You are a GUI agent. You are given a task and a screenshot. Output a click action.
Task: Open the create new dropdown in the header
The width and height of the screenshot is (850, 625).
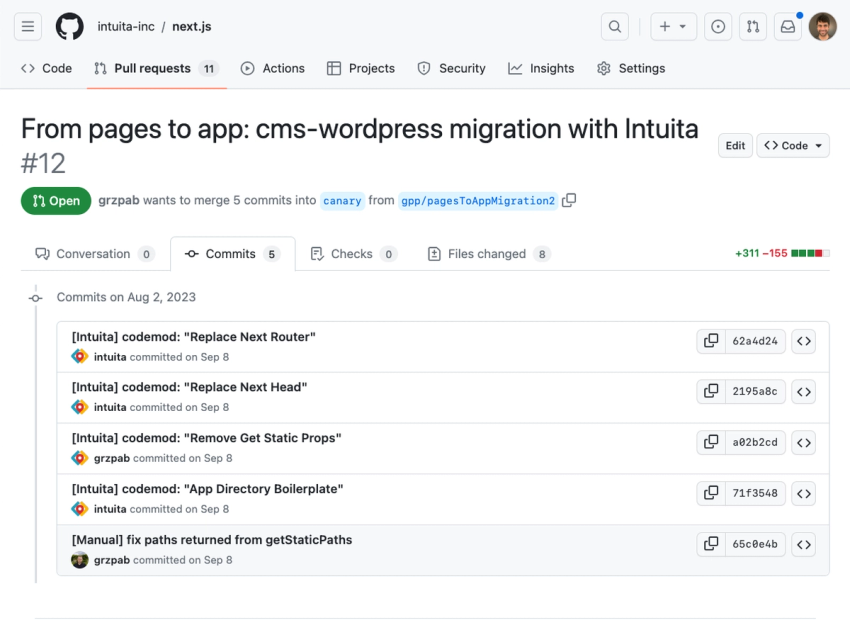[673, 26]
